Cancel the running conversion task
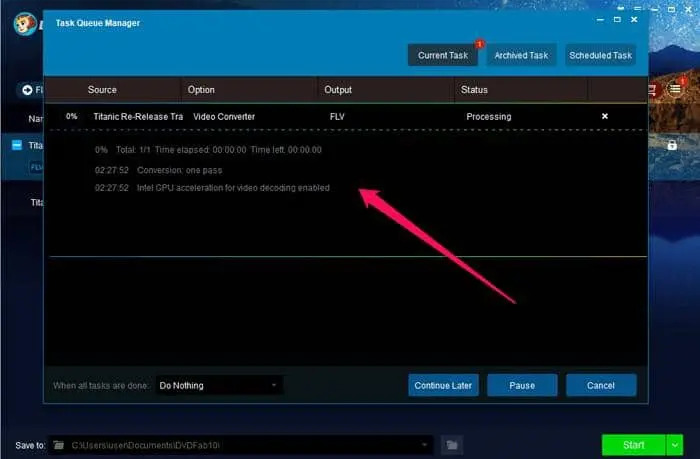Screen dimensions: 700x459 (601, 385)
